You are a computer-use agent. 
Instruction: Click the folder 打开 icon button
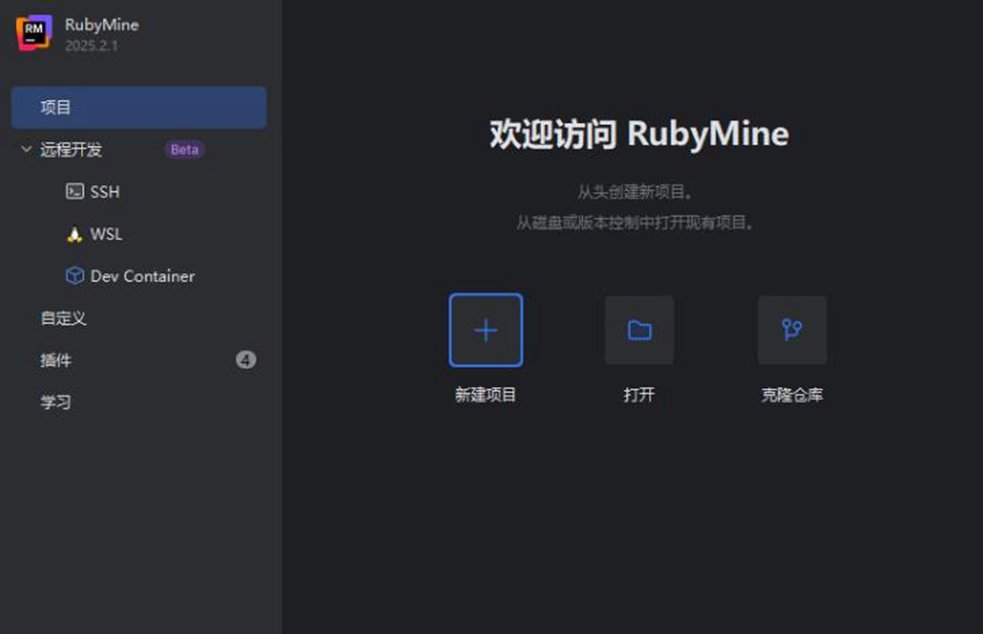639,330
